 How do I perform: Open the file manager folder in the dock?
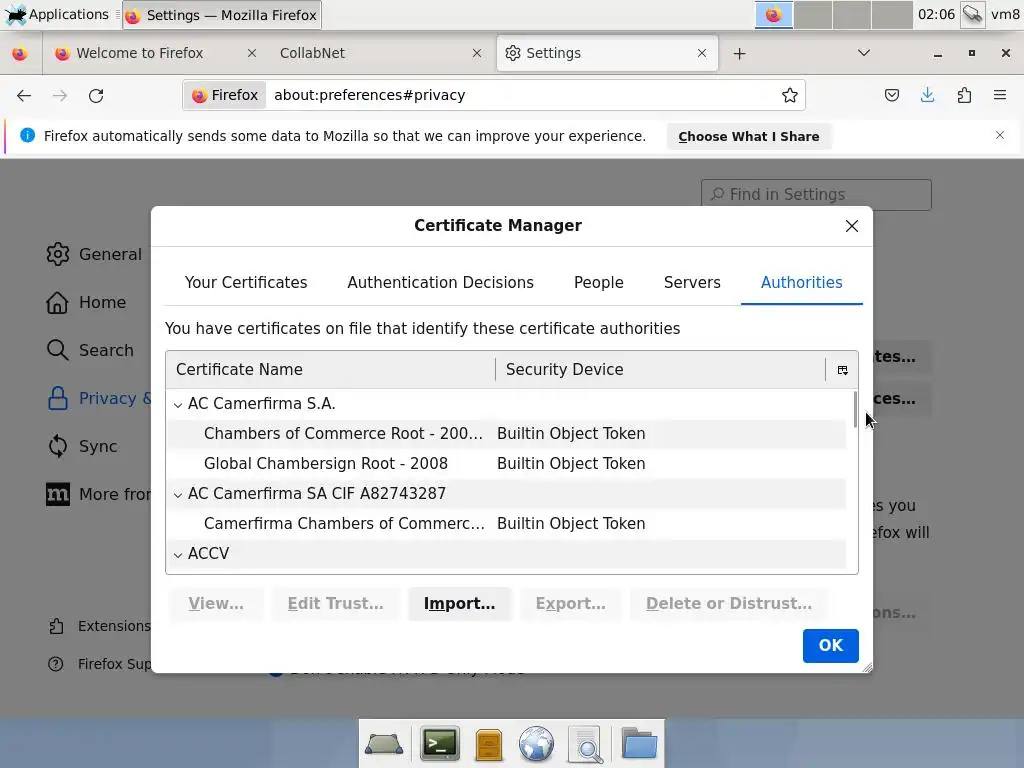(x=639, y=743)
